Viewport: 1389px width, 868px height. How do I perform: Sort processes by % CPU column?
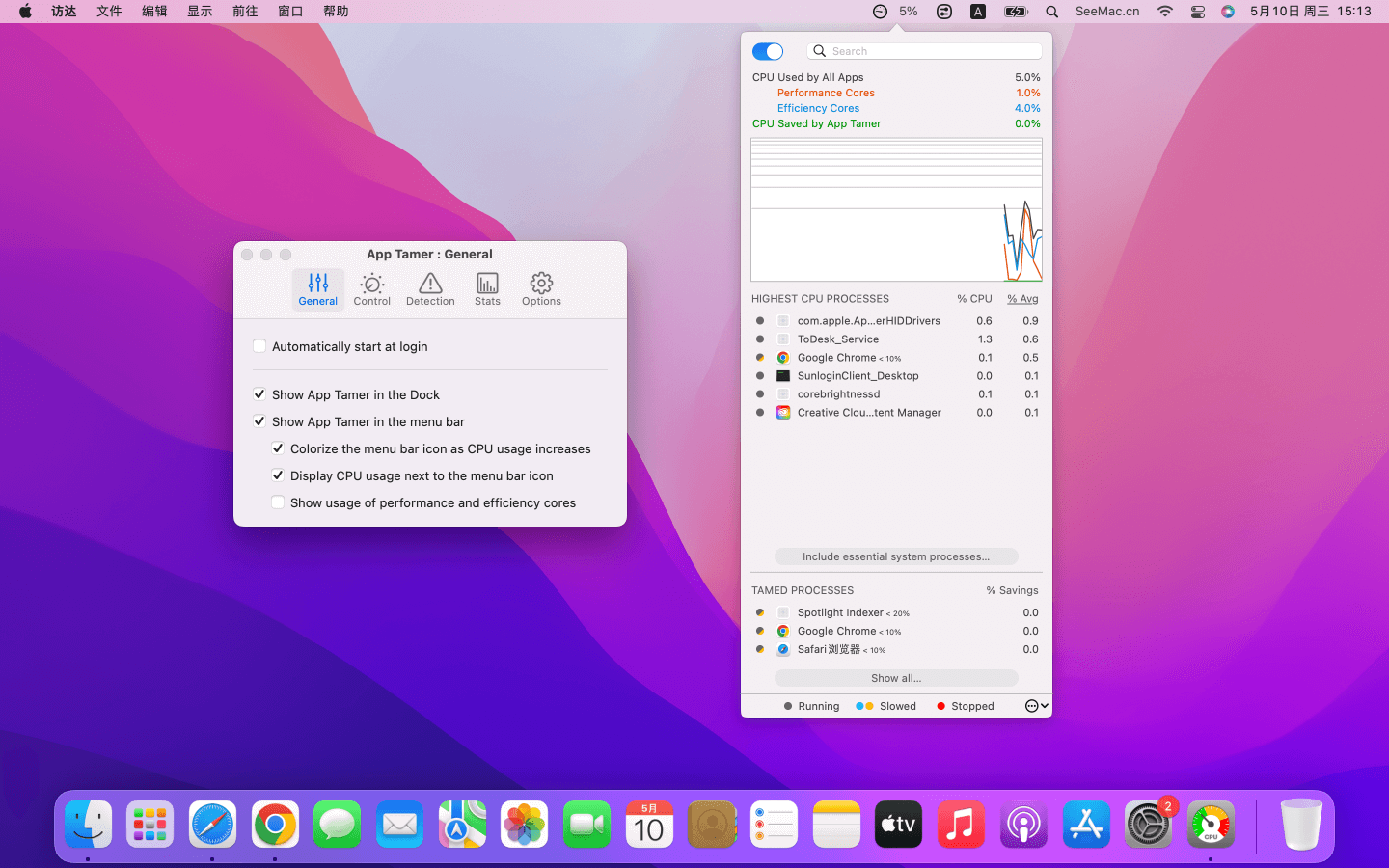click(x=974, y=299)
